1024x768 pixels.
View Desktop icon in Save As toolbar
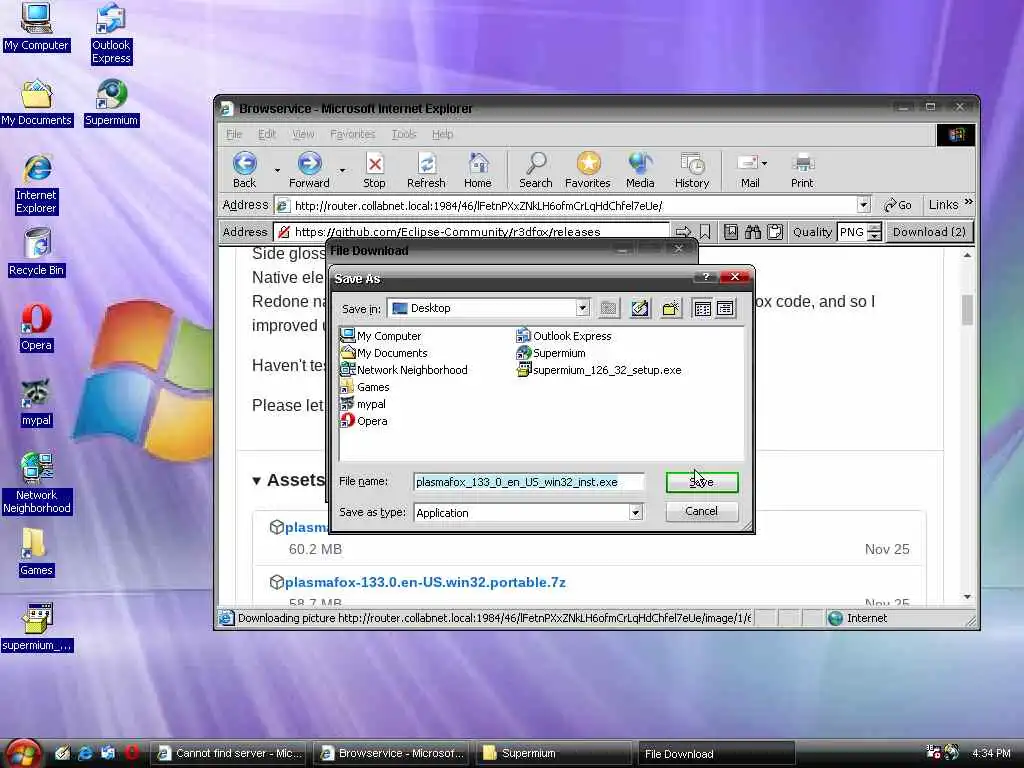640,308
